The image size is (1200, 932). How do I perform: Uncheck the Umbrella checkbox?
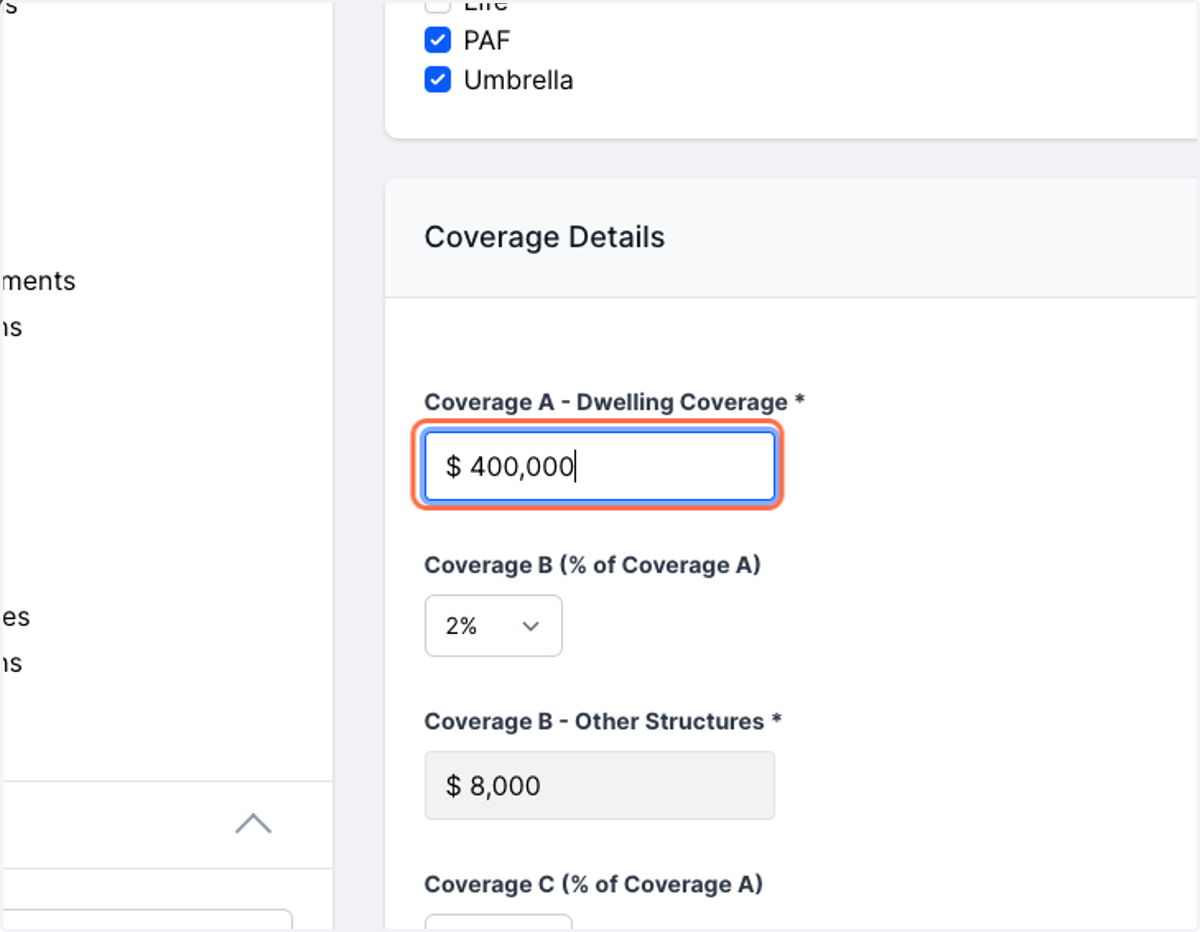[437, 80]
